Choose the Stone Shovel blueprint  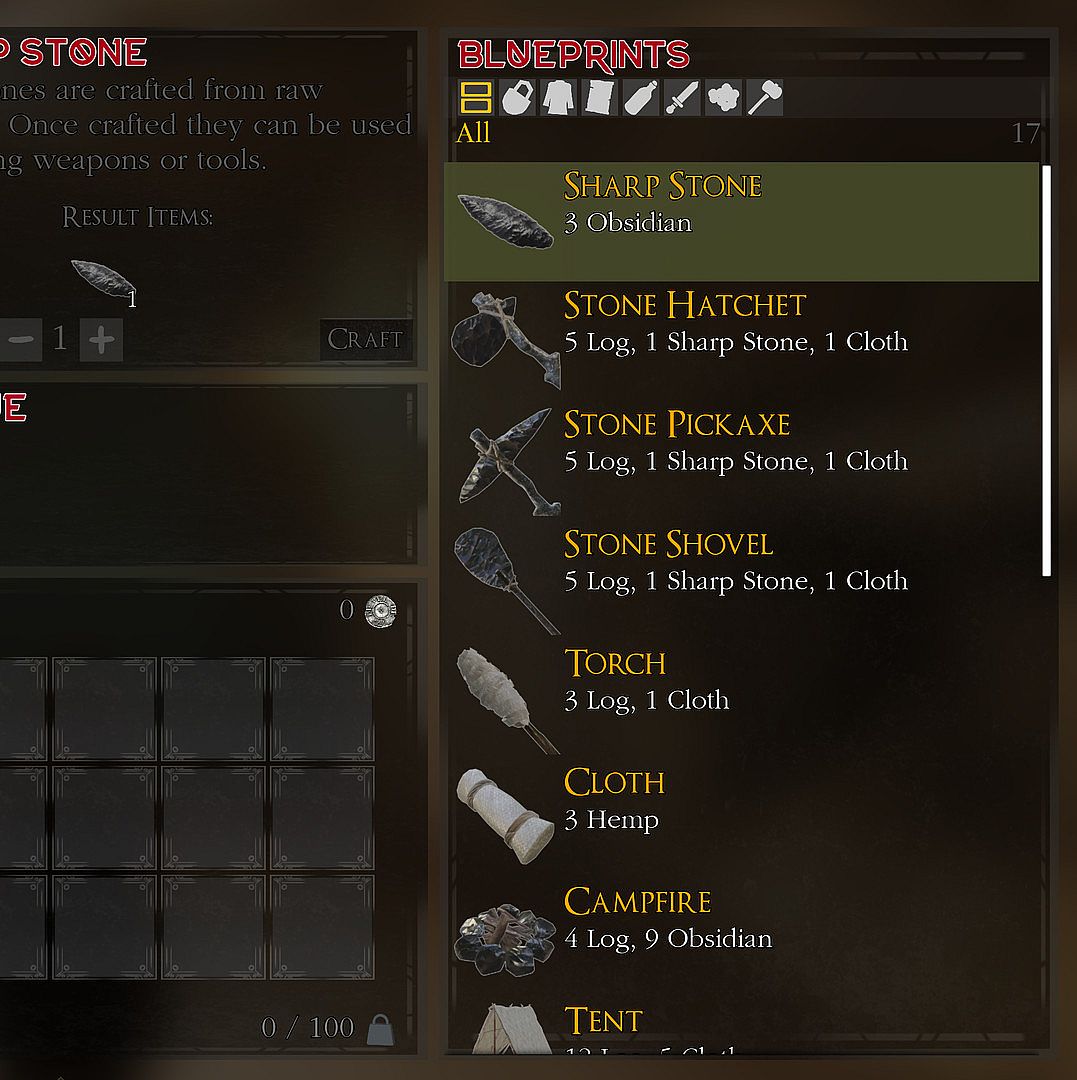tap(742, 579)
